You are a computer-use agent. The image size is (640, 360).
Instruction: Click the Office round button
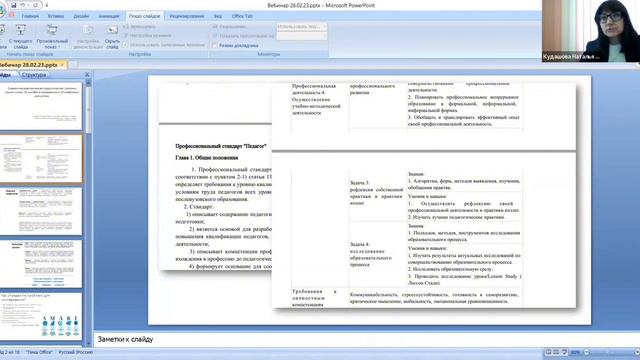[x=2, y=10]
